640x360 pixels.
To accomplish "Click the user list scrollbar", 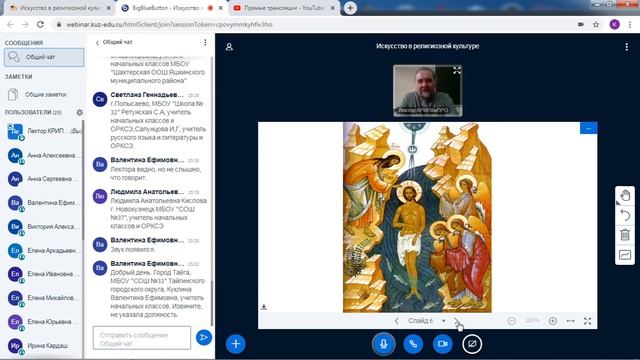I will point(83,180).
